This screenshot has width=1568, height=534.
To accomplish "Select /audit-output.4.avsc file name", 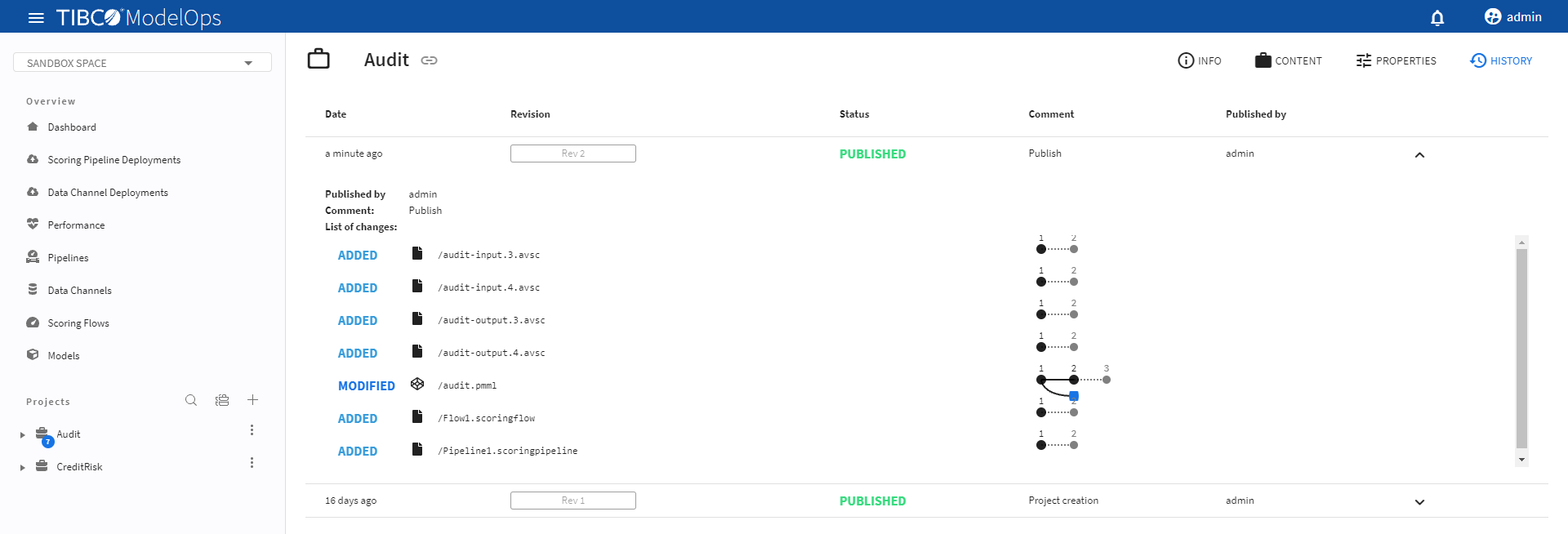I will click(x=492, y=353).
